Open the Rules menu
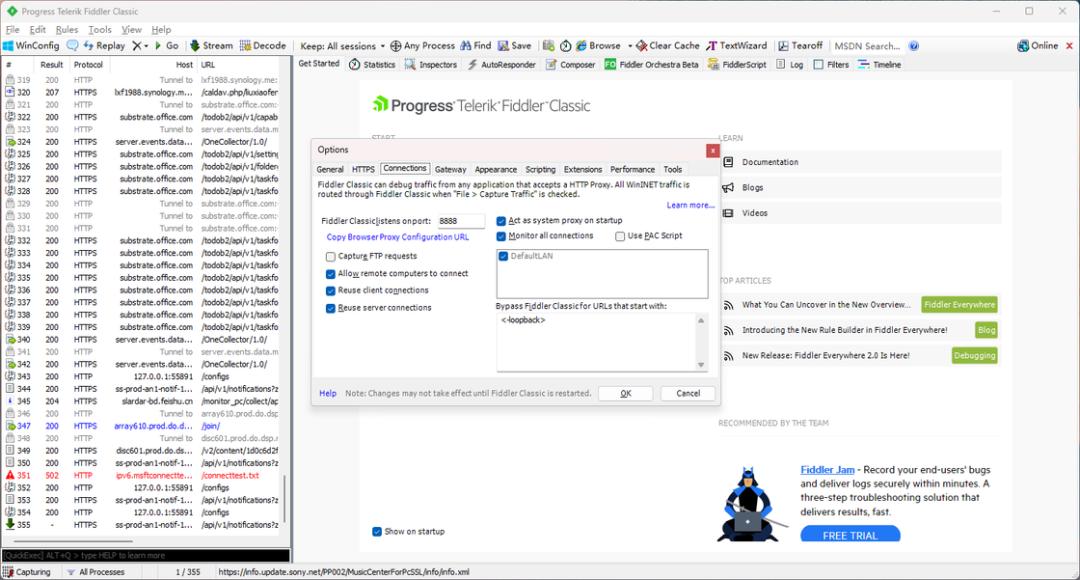Screen dimensions: 1080x580 tap(67, 30)
